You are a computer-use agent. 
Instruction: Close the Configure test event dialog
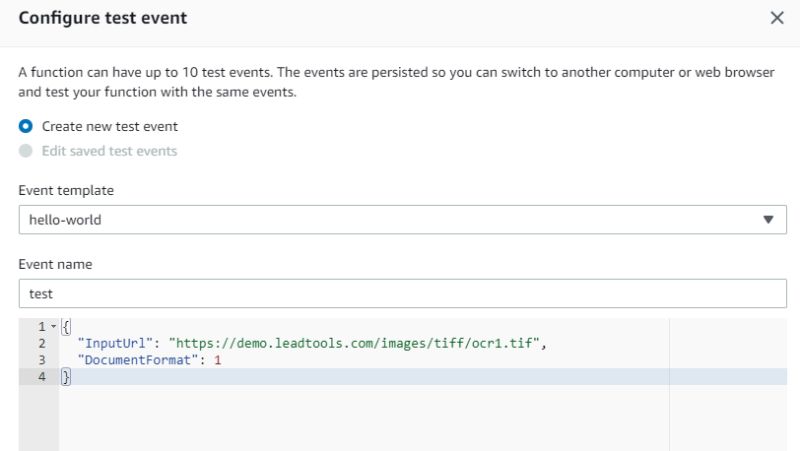777,18
